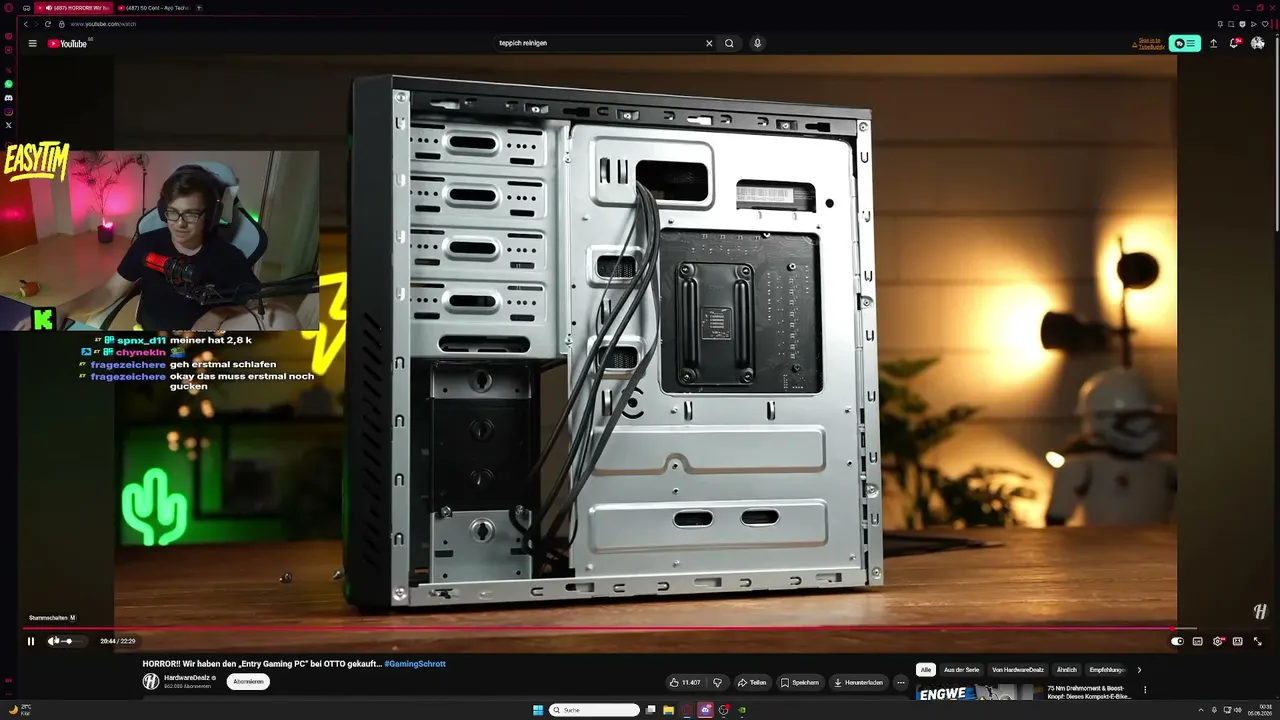Click the YouTube upload/create icon
This screenshot has height=720, width=1280.
pyautogui.click(x=1213, y=43)
